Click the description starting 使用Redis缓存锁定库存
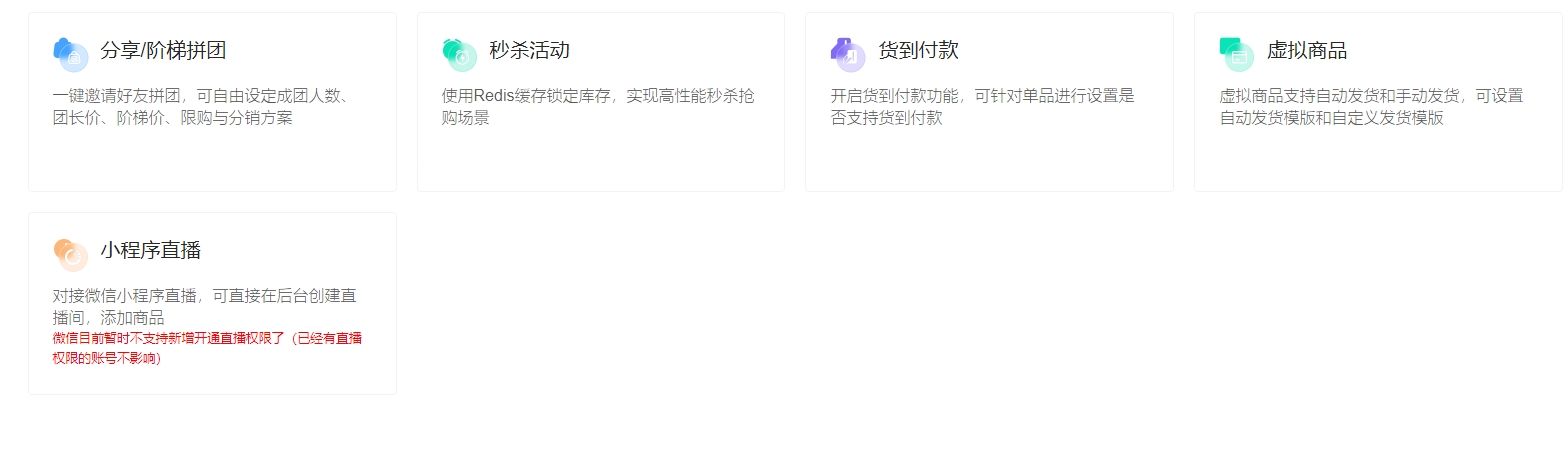The height and width of the screenshot is (460, 1568). pyautogui.click(x=598, y=107)
